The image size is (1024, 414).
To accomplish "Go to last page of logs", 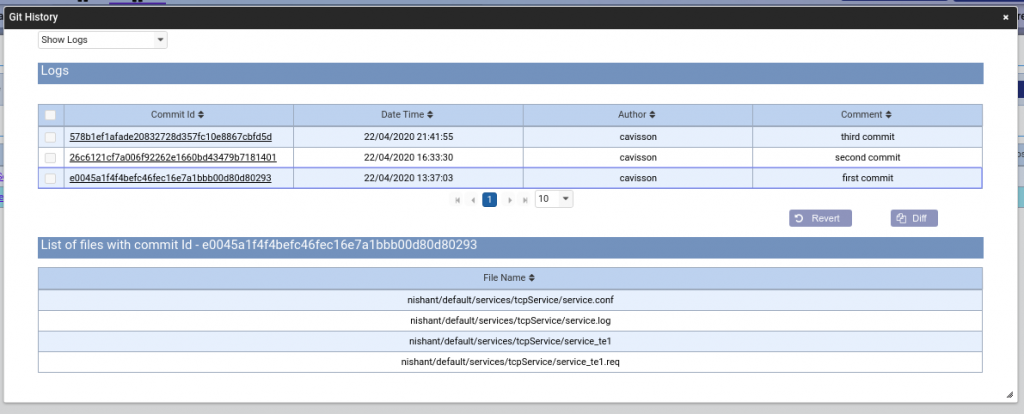I will (525, 200).
